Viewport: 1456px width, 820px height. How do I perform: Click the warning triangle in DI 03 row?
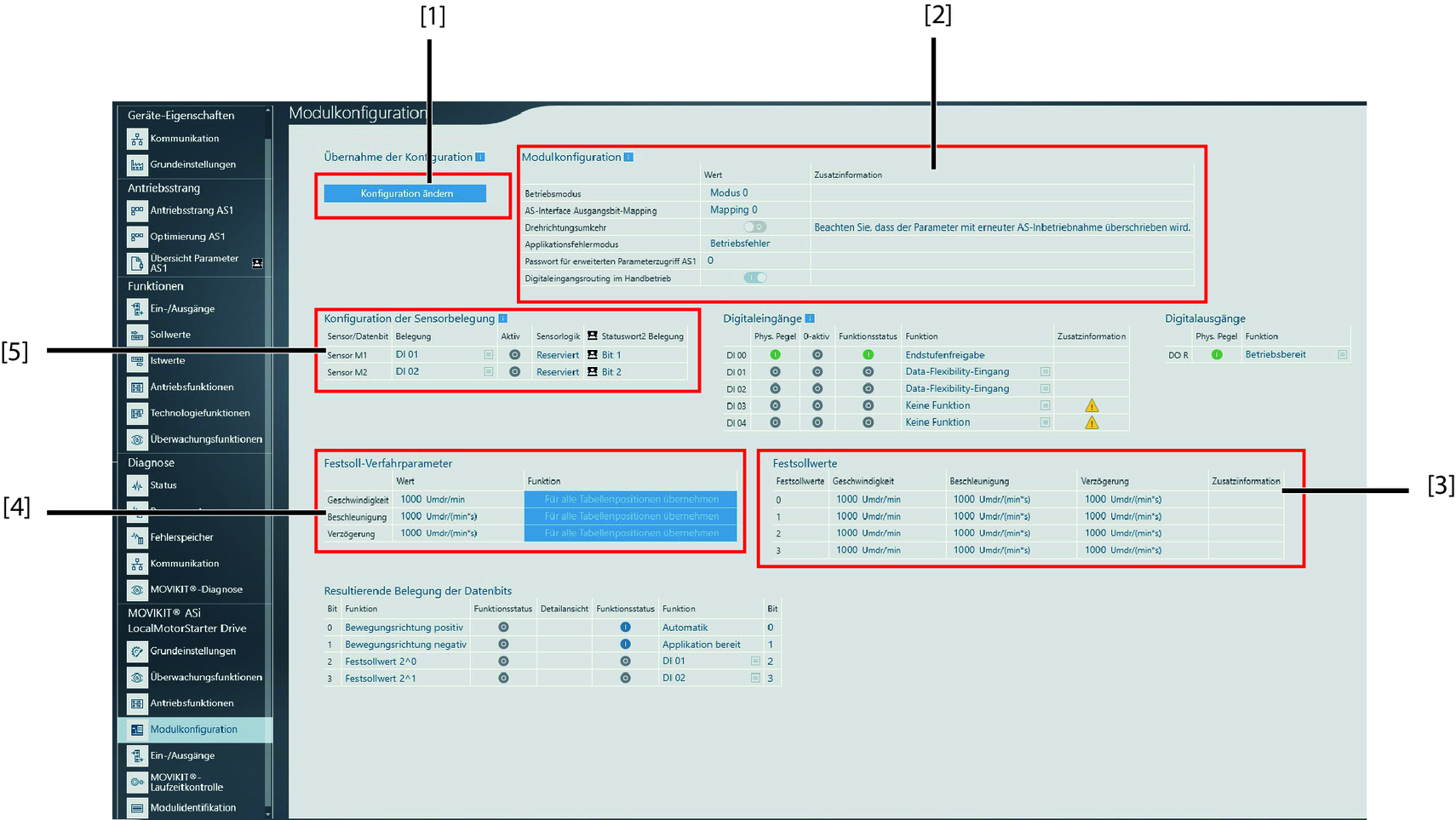coord(1092,406)
